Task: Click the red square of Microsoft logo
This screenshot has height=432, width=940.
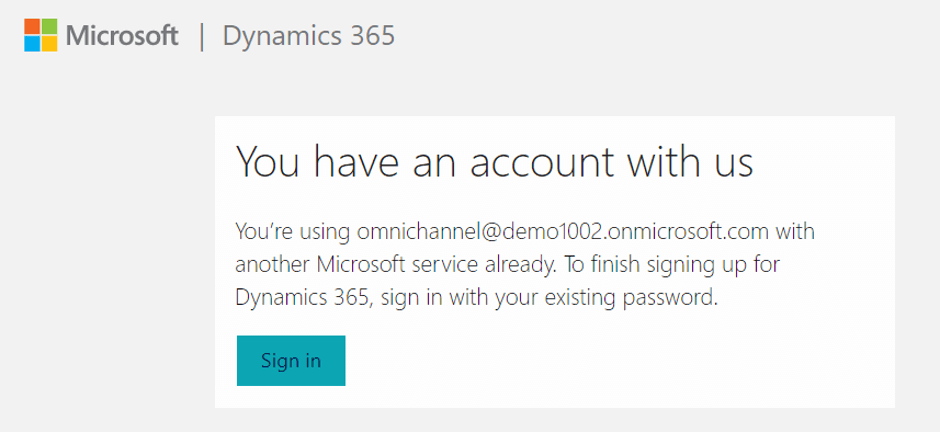Action: pos(32,26)
